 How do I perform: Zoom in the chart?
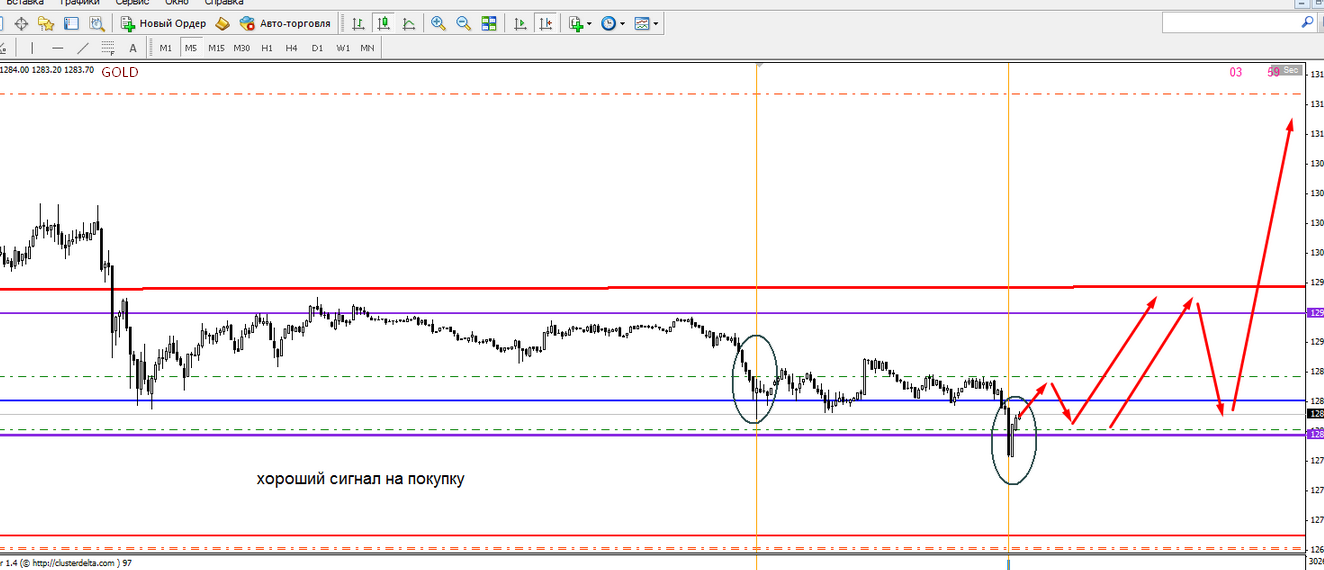(438, 23)
